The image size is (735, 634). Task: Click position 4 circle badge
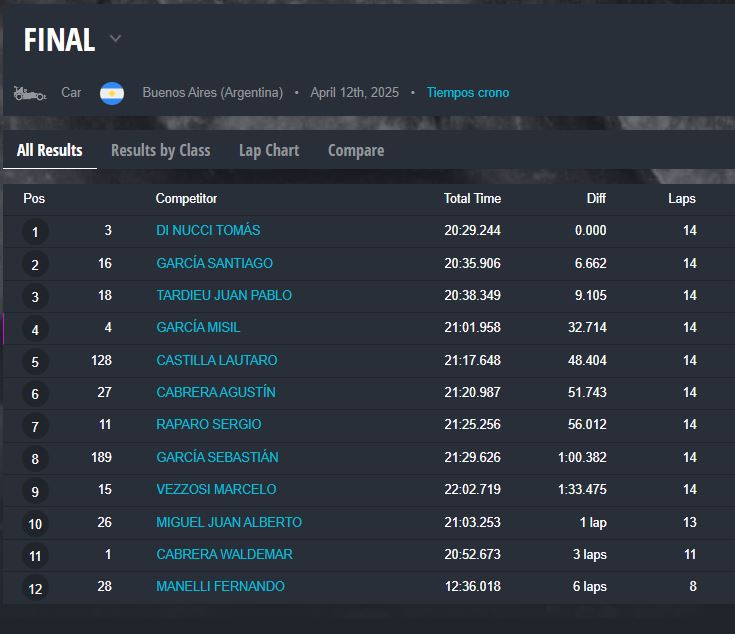pos(35,330)
